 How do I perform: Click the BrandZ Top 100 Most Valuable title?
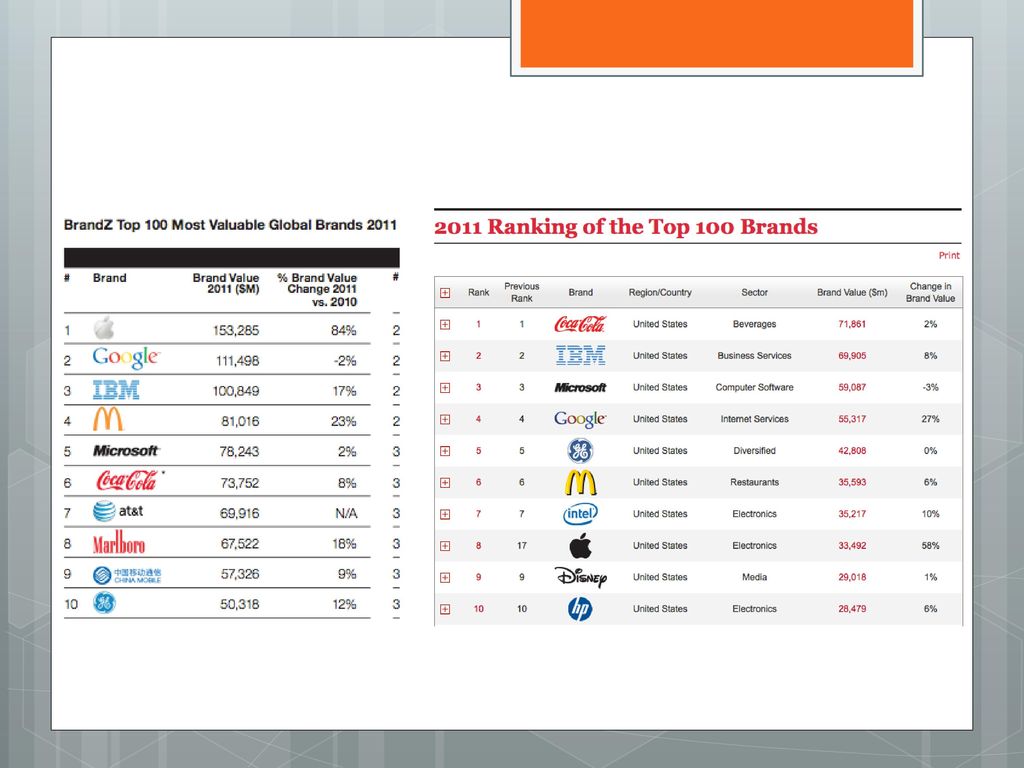click(x=231, y=225)
